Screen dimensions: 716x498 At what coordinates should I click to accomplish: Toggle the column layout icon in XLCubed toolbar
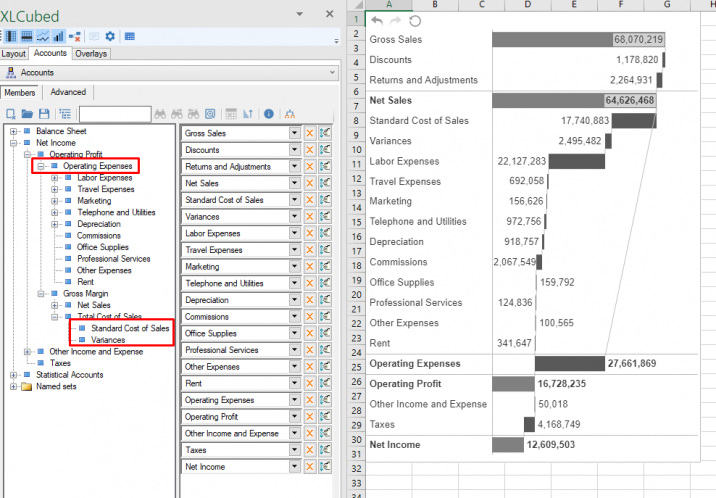point(11,37)
